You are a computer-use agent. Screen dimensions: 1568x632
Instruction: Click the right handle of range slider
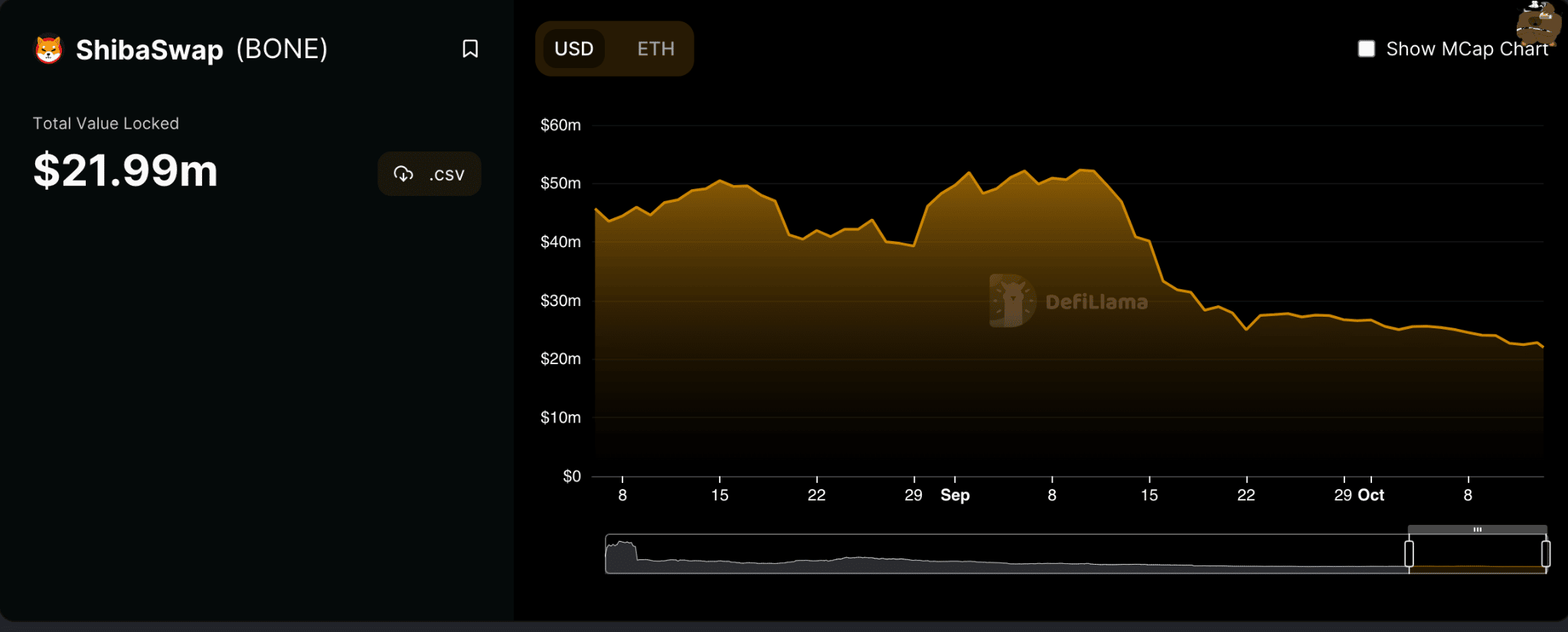1546,553
